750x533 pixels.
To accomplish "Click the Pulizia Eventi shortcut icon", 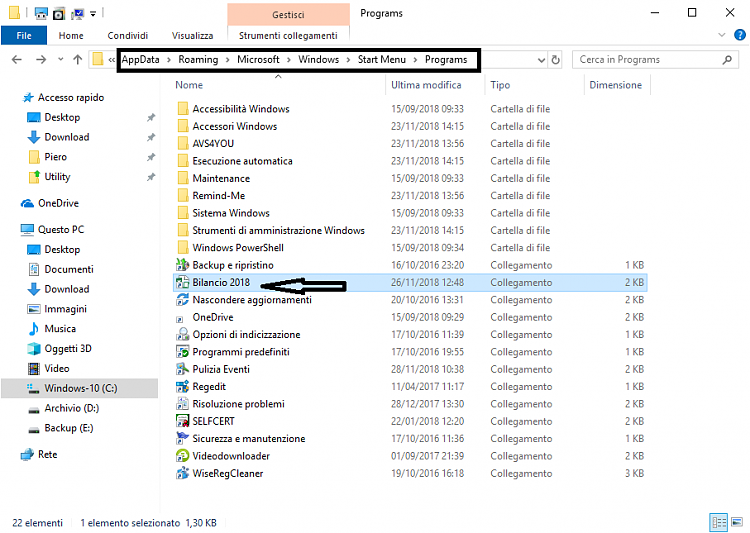I will click(x=182, y=369).
